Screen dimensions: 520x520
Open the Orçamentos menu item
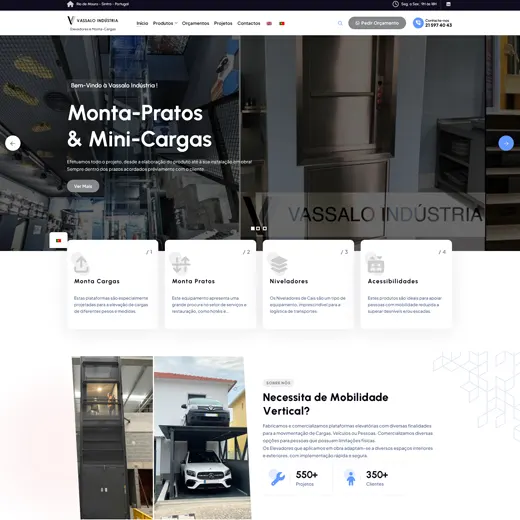coord(195,23)
